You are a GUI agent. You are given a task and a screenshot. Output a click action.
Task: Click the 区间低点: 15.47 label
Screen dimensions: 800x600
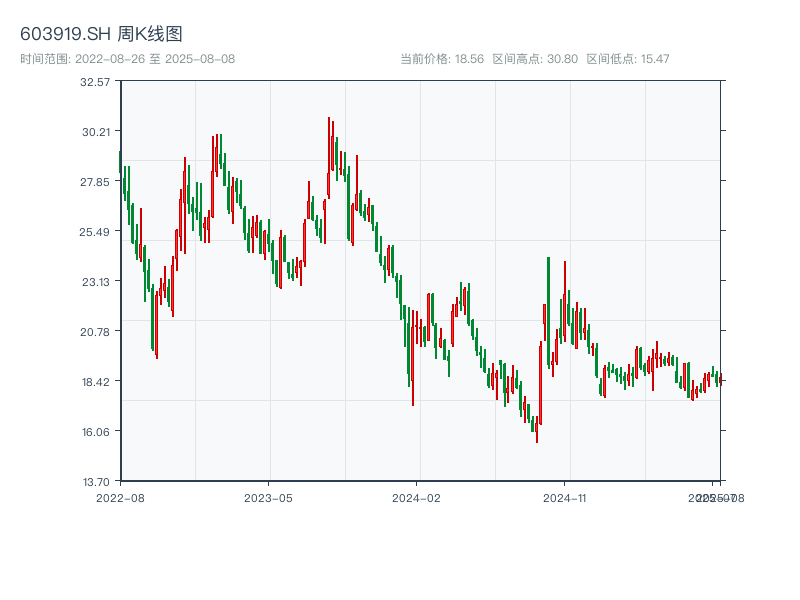click(x=628, y=59)
